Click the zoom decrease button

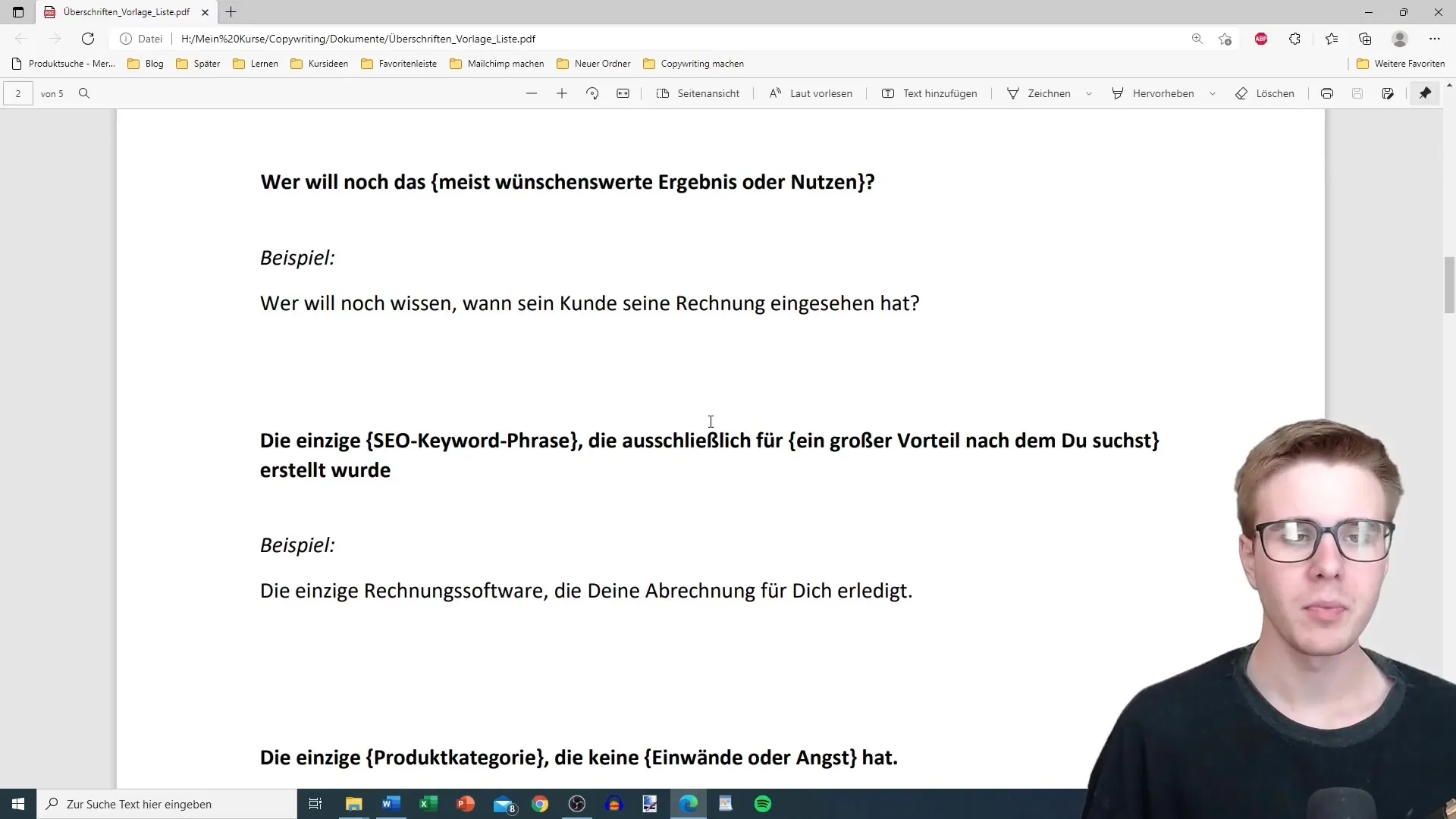(x=531, y=93)
